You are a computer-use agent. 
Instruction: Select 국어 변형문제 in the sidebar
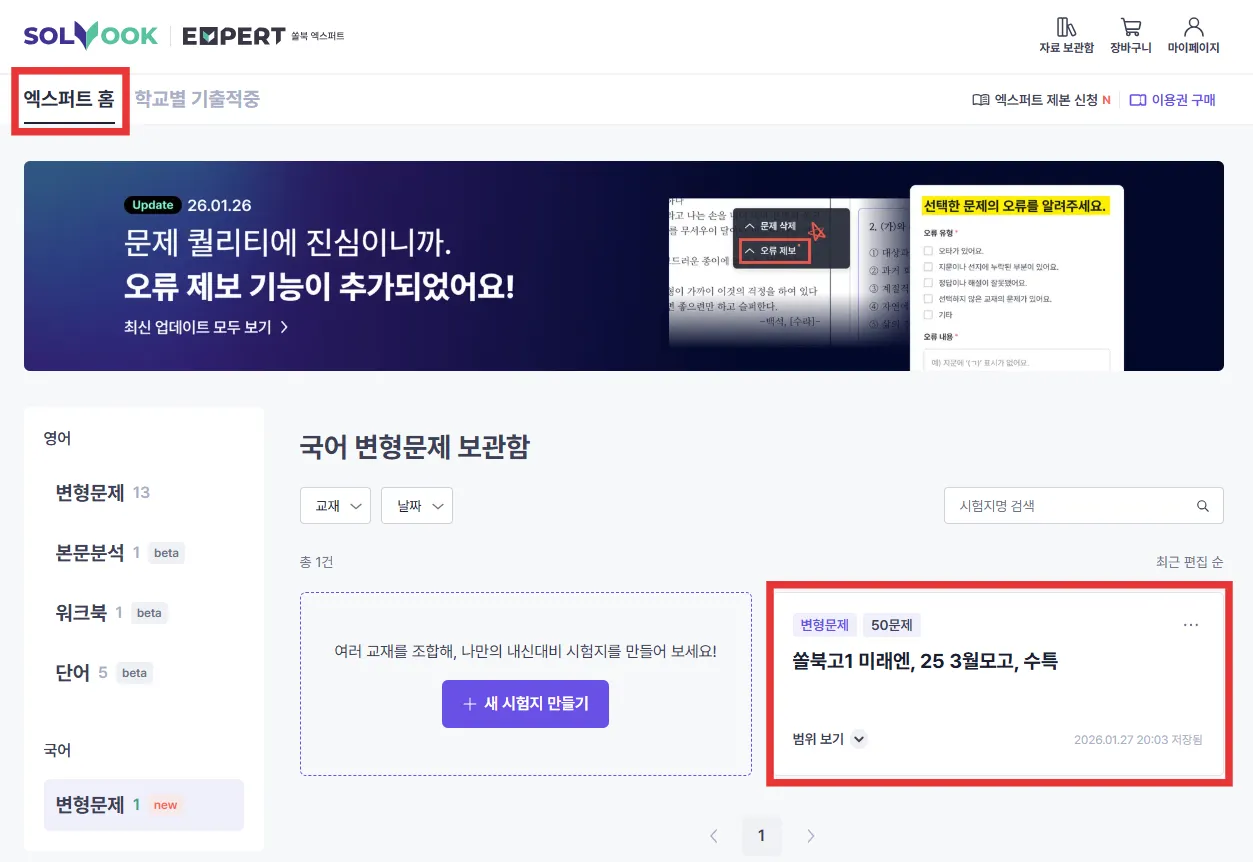[144, 805]
